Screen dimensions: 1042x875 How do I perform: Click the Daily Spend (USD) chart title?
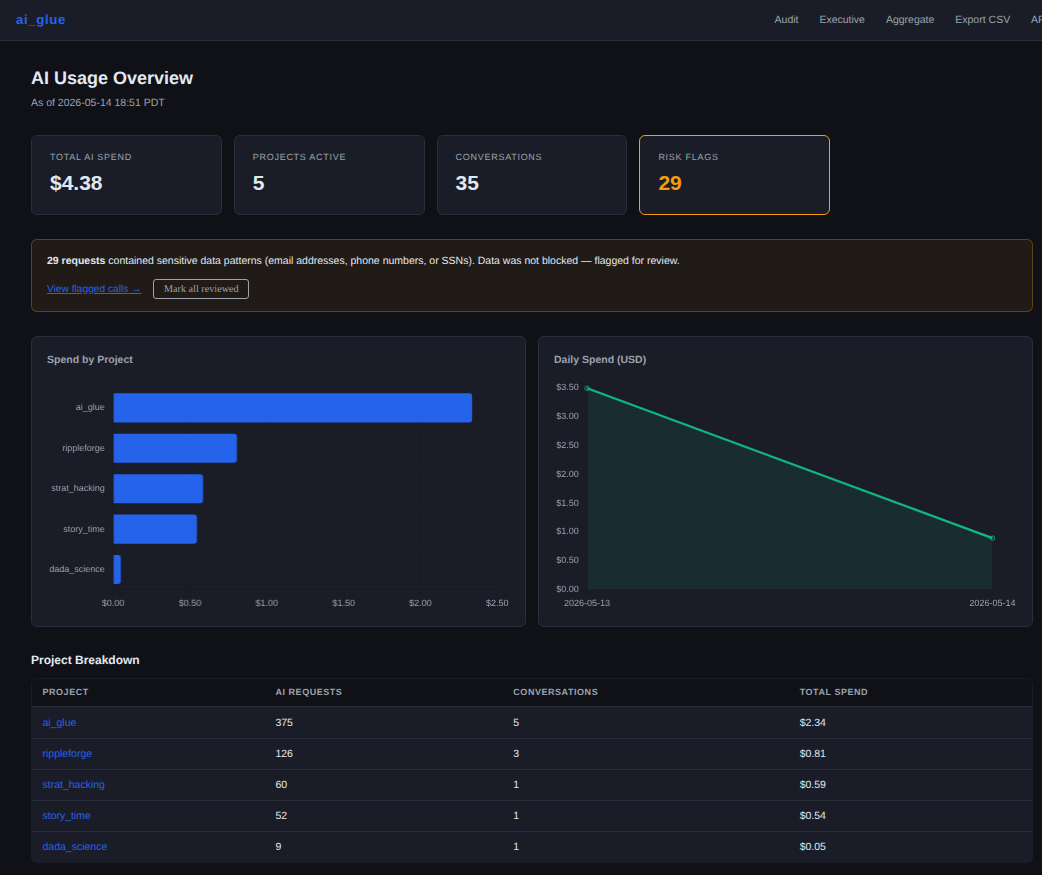click(x=600, y=359)
